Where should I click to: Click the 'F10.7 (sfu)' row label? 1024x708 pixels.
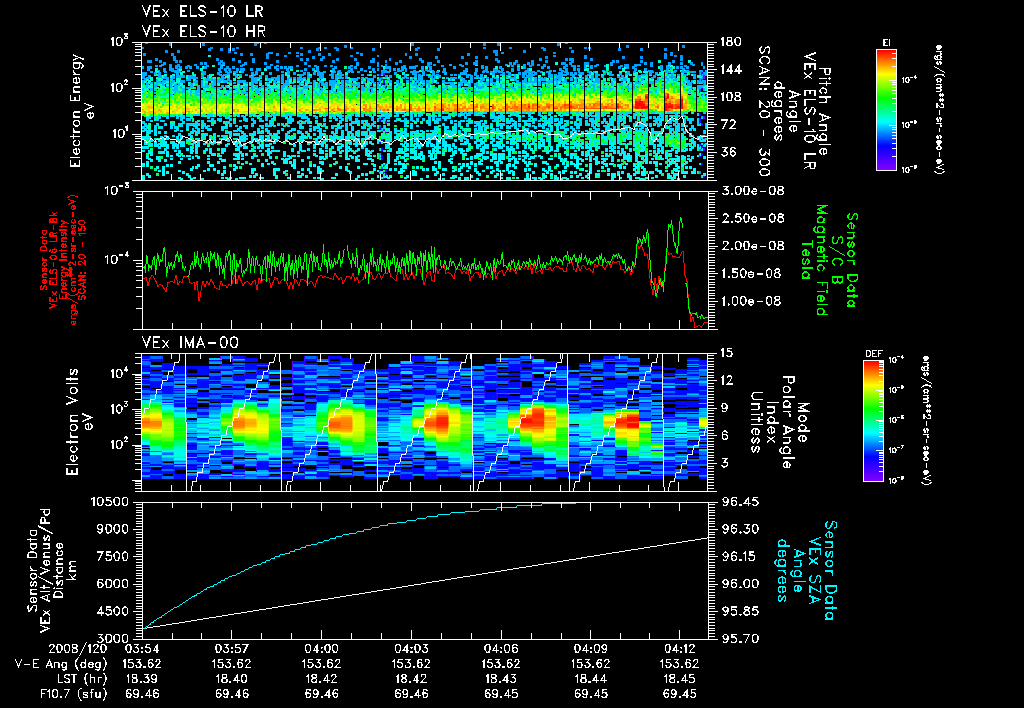(73, 694)
